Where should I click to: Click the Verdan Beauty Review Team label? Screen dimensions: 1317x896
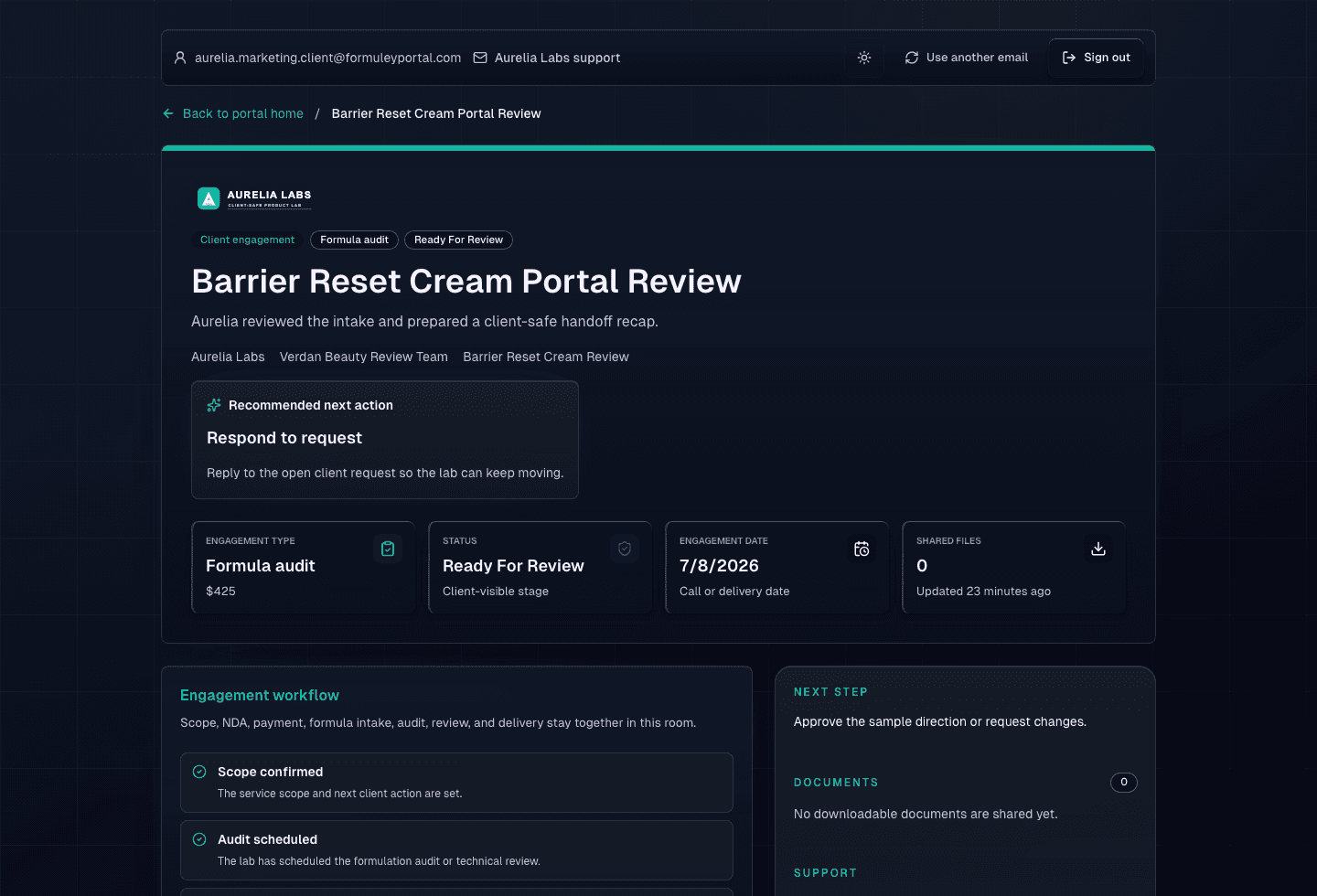[x=364, y=357]
